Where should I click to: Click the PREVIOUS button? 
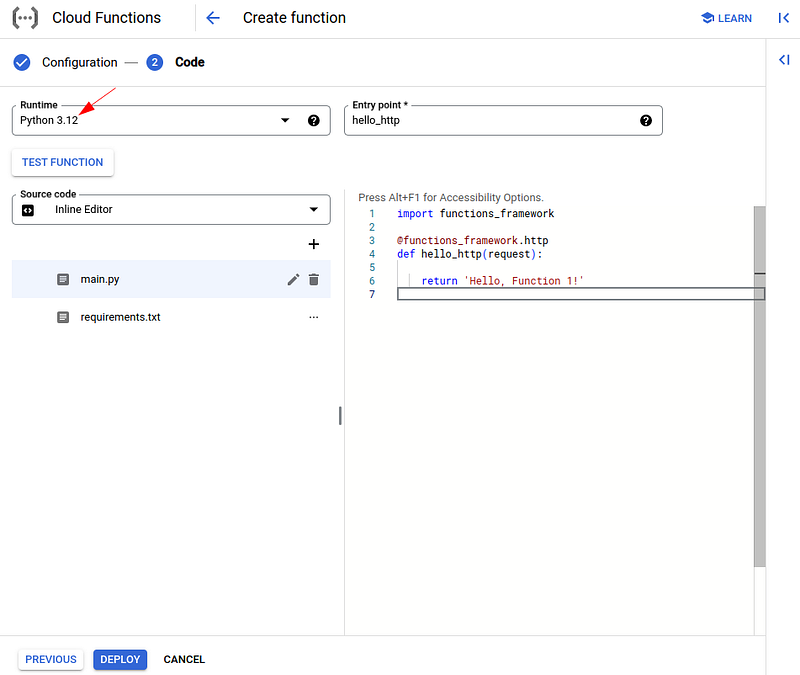[x=51, y=659]
